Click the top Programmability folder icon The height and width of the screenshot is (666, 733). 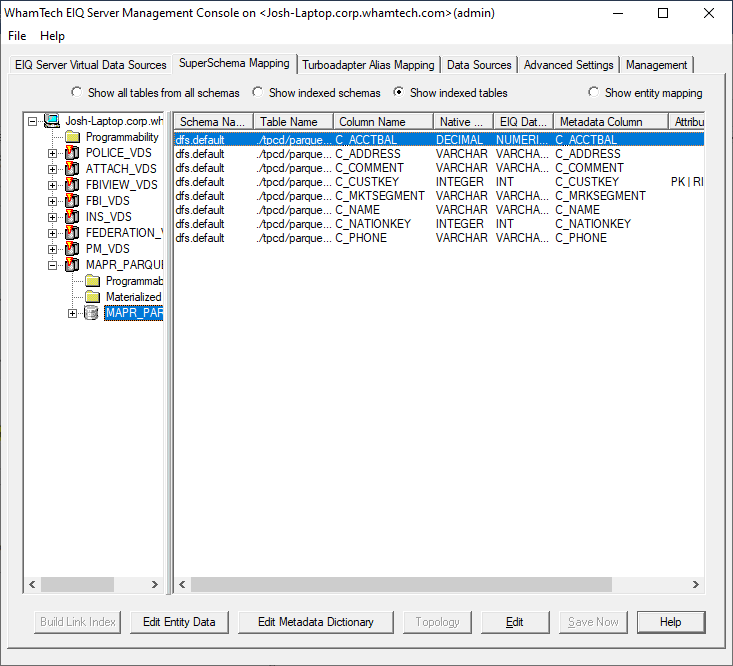click(72, 137)
